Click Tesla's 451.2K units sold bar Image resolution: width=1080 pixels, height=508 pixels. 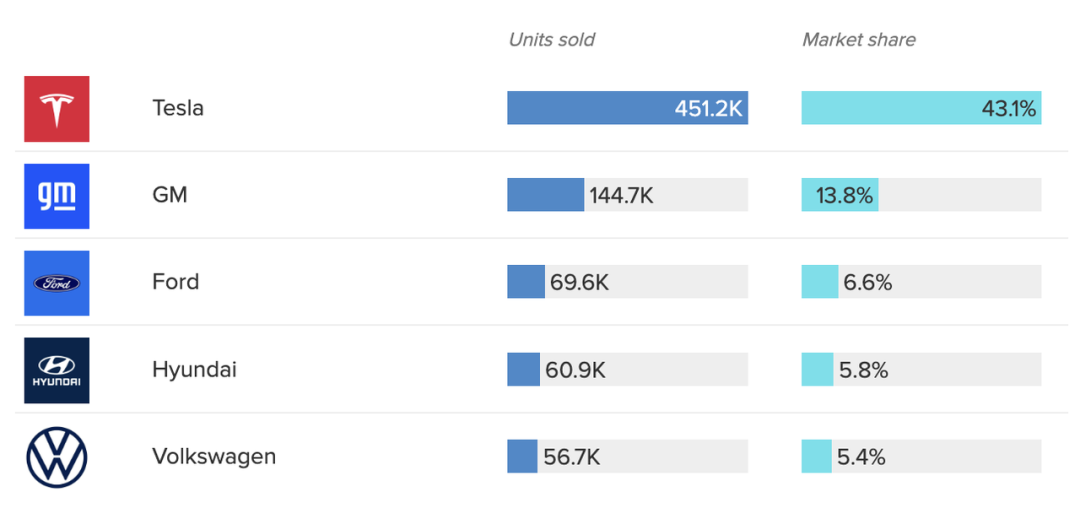pyautogui.click(x=627, y=108)
